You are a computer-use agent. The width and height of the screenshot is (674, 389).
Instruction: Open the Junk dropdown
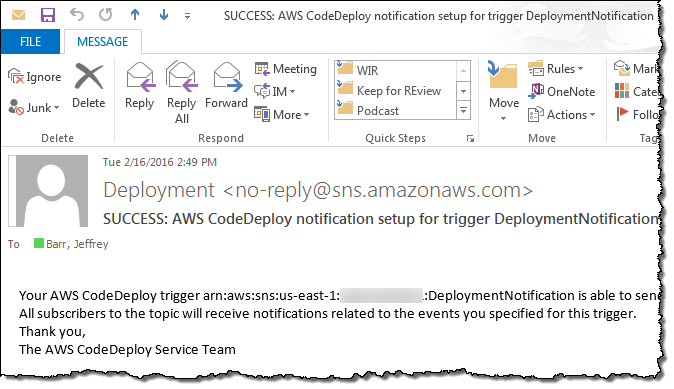point(34,107)
